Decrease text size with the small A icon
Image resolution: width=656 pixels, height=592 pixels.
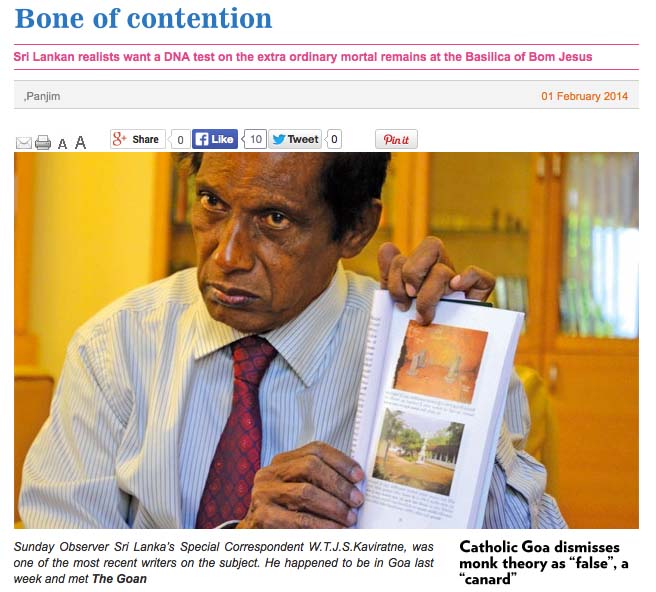[x=62, y=144]
